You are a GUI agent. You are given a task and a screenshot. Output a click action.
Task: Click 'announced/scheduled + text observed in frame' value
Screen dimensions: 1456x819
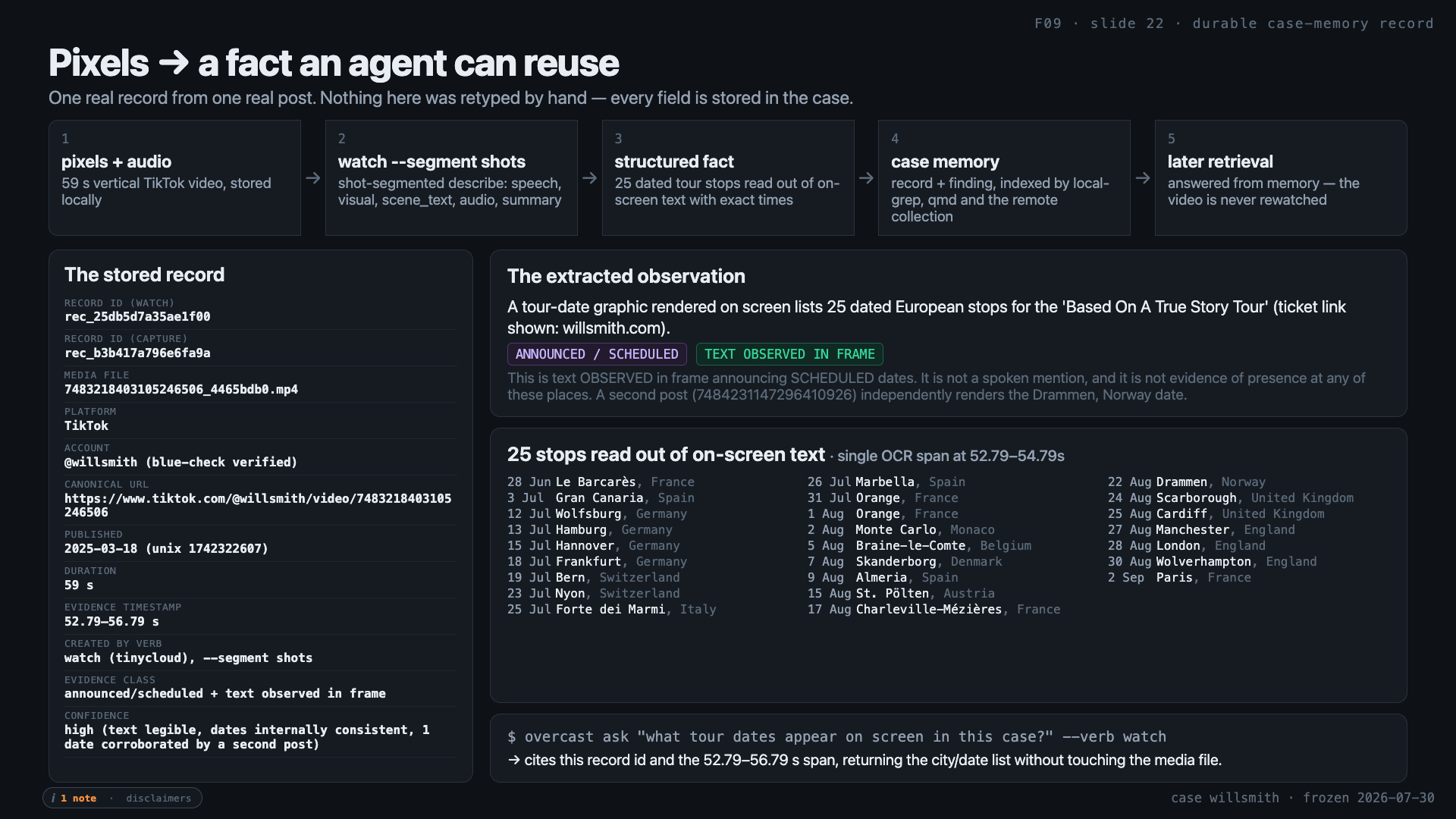pos(225,694)
